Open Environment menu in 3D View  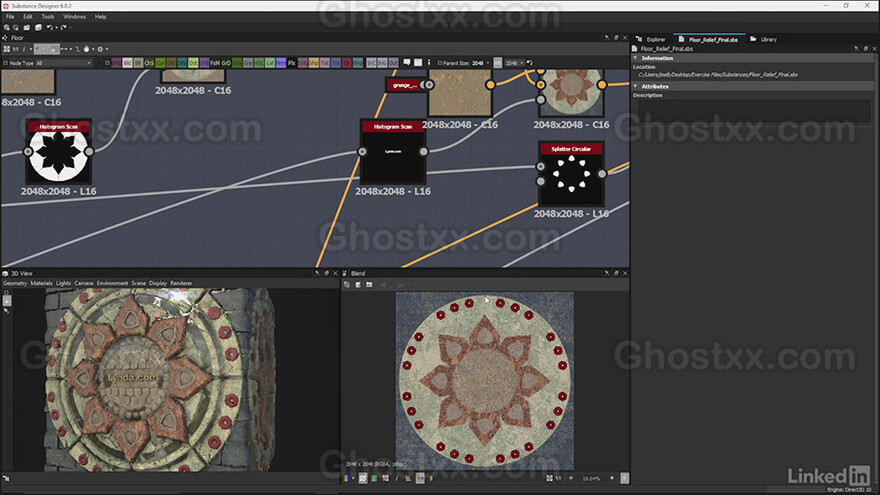pos(112,283)
